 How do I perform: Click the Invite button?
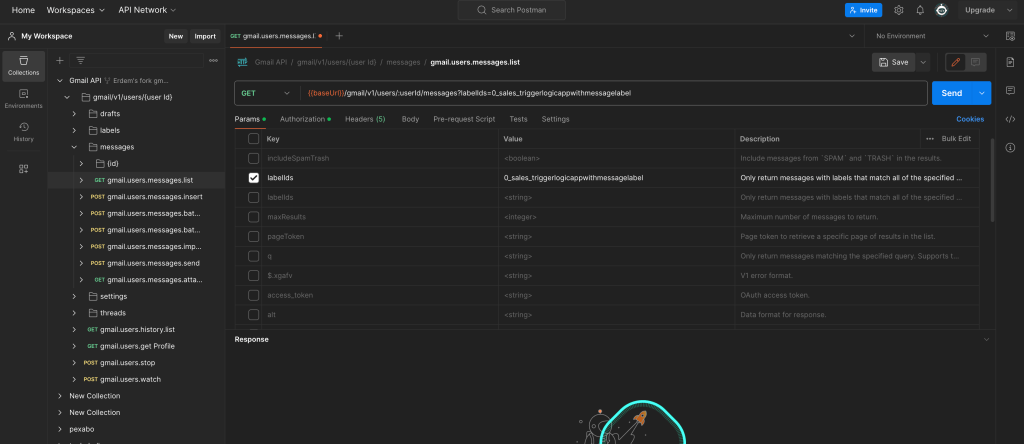863,10
